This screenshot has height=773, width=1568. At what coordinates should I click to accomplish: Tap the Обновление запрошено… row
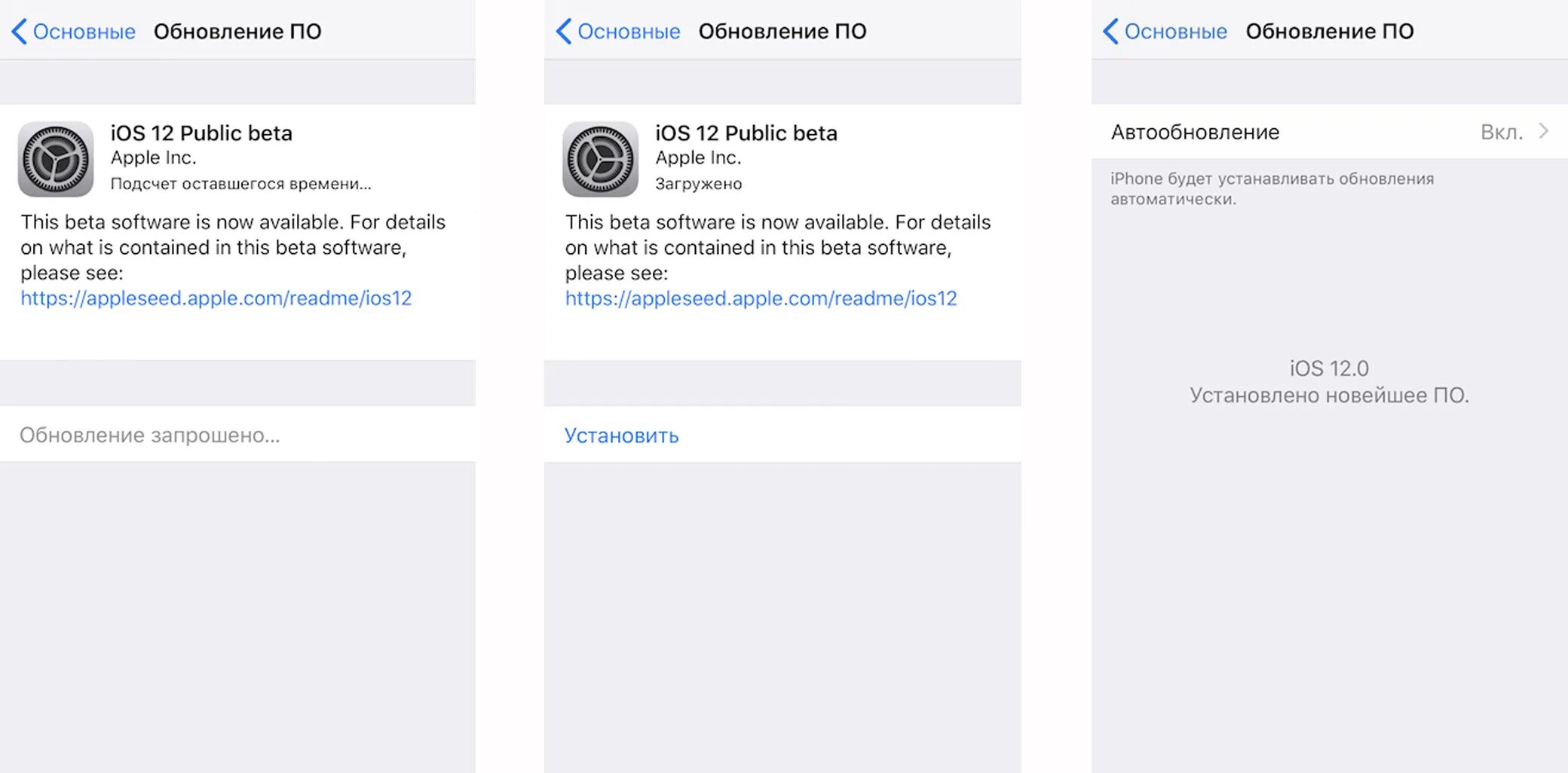(x=237, y=435)
